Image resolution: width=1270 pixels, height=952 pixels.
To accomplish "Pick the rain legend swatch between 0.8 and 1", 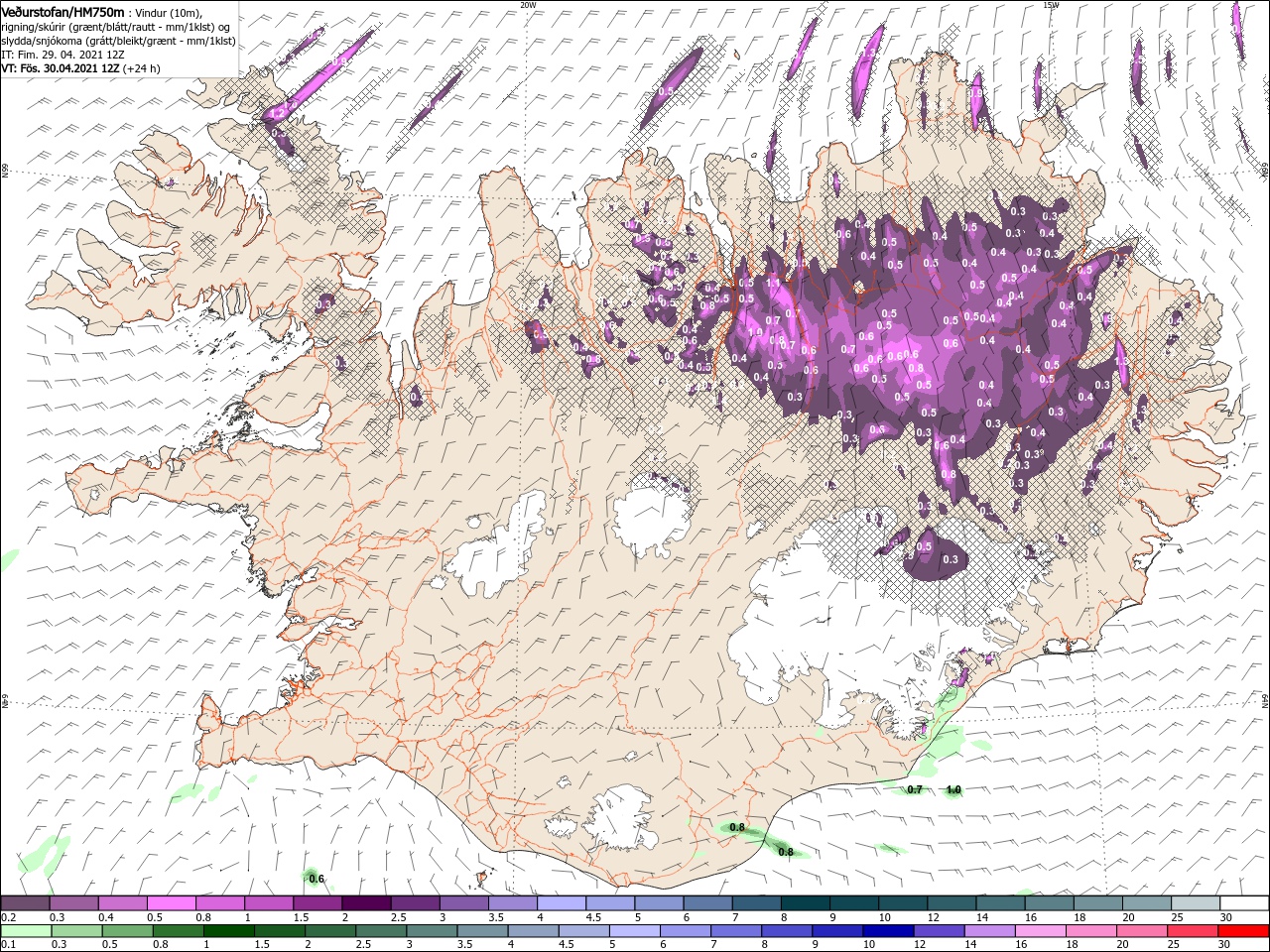I will 177,931.
